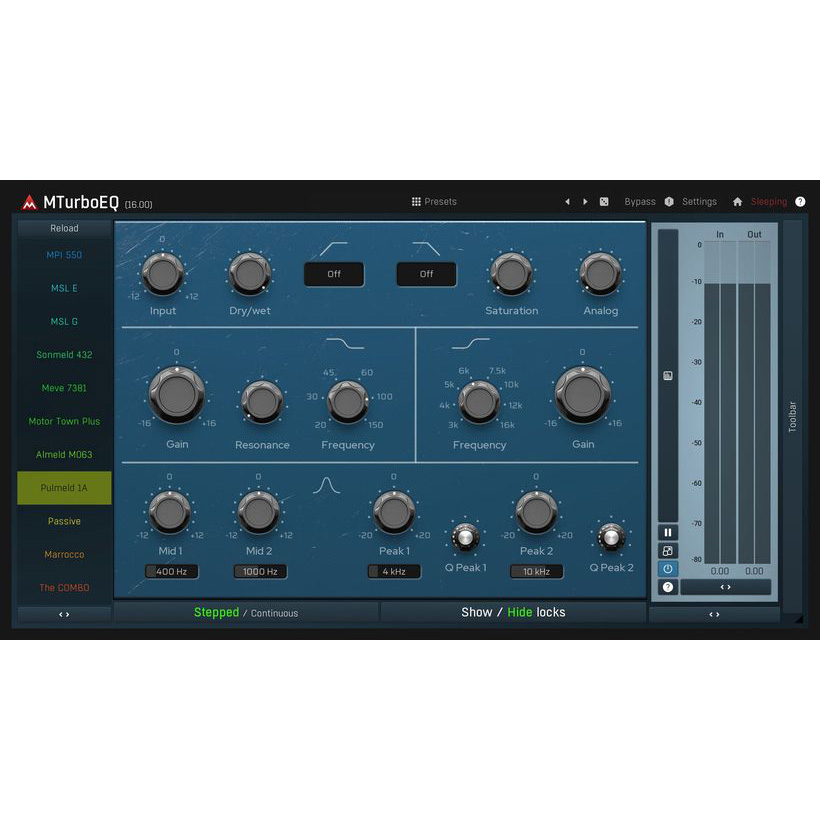Click the Mid 2 knob
This screenshot has width=820, height=820.
tap(258, 512)
